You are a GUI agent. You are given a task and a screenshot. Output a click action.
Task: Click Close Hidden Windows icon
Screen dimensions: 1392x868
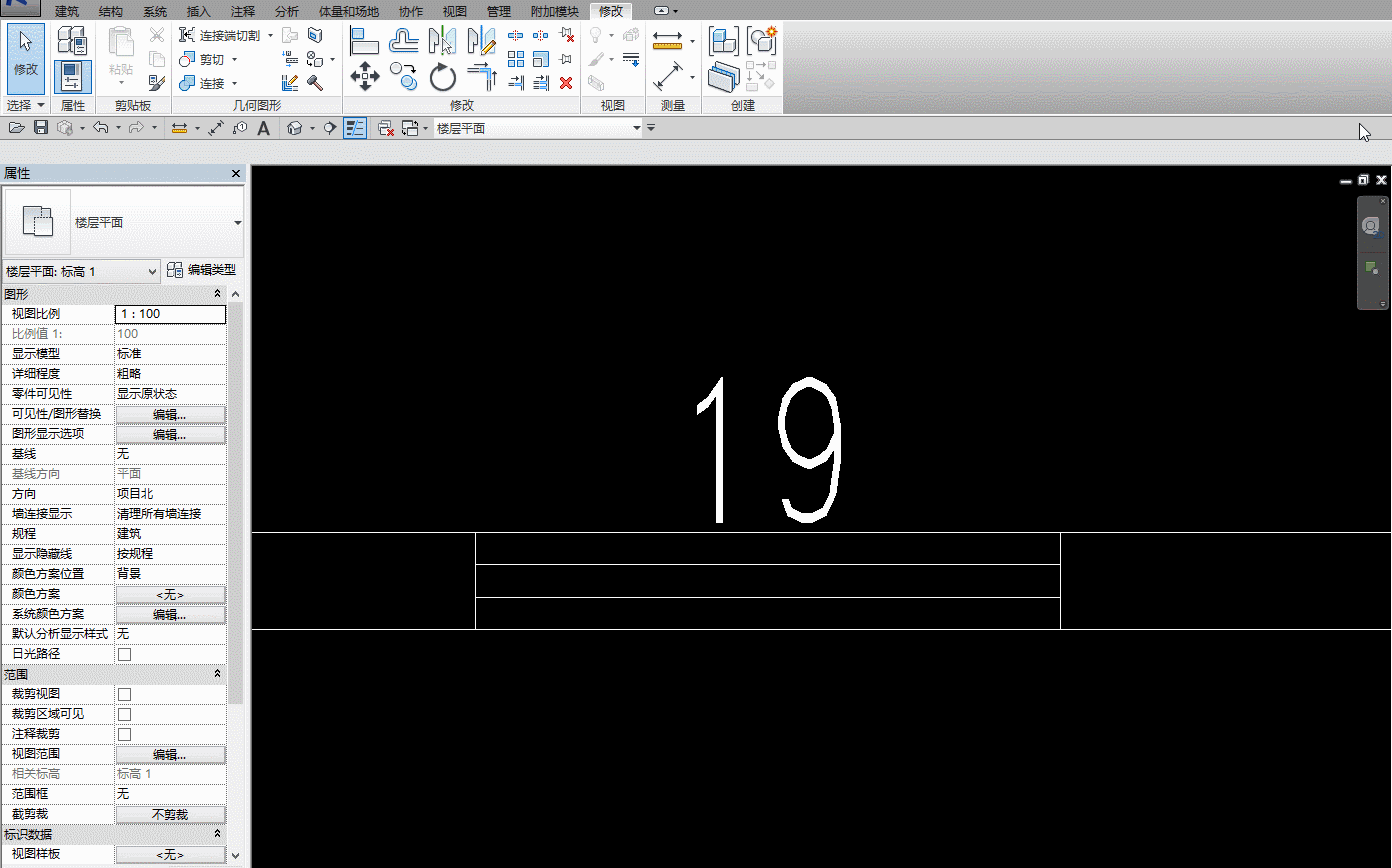[385, 128]
